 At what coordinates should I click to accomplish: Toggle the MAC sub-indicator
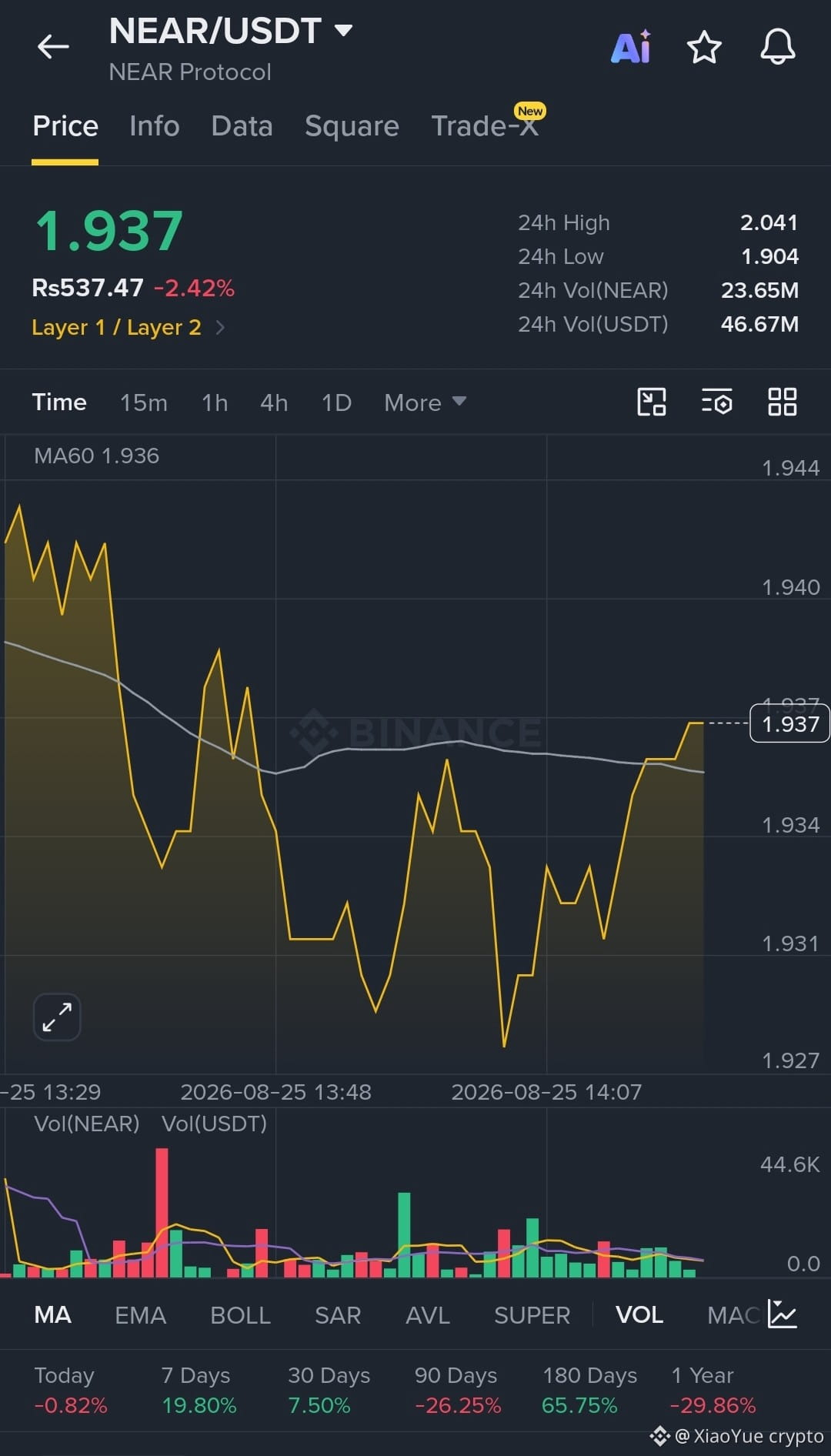(733, 1315)
